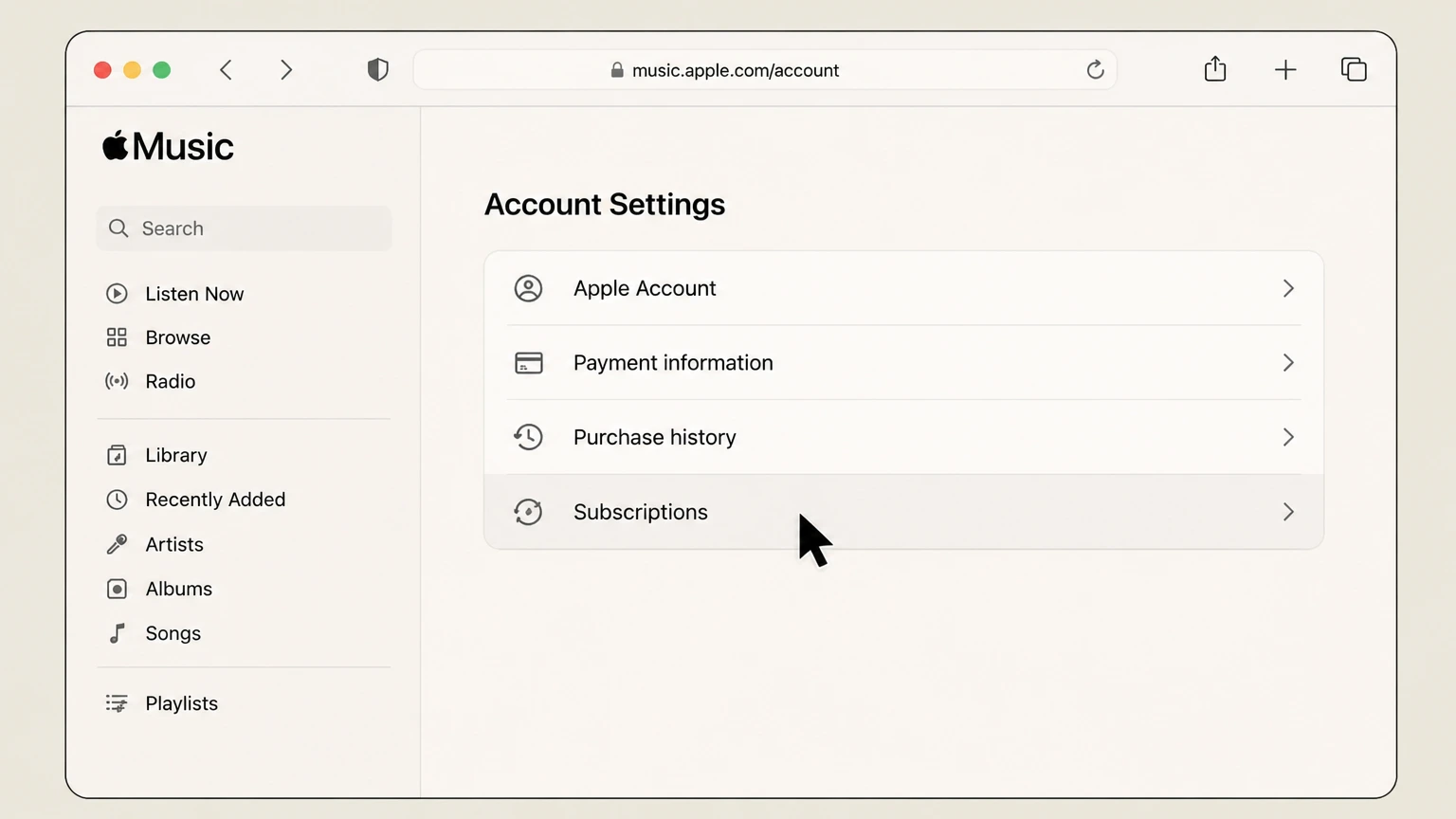Screen dimensions: 1456x819
Task: Click the Subscriptions renewal icon
Action: [528, 512]
